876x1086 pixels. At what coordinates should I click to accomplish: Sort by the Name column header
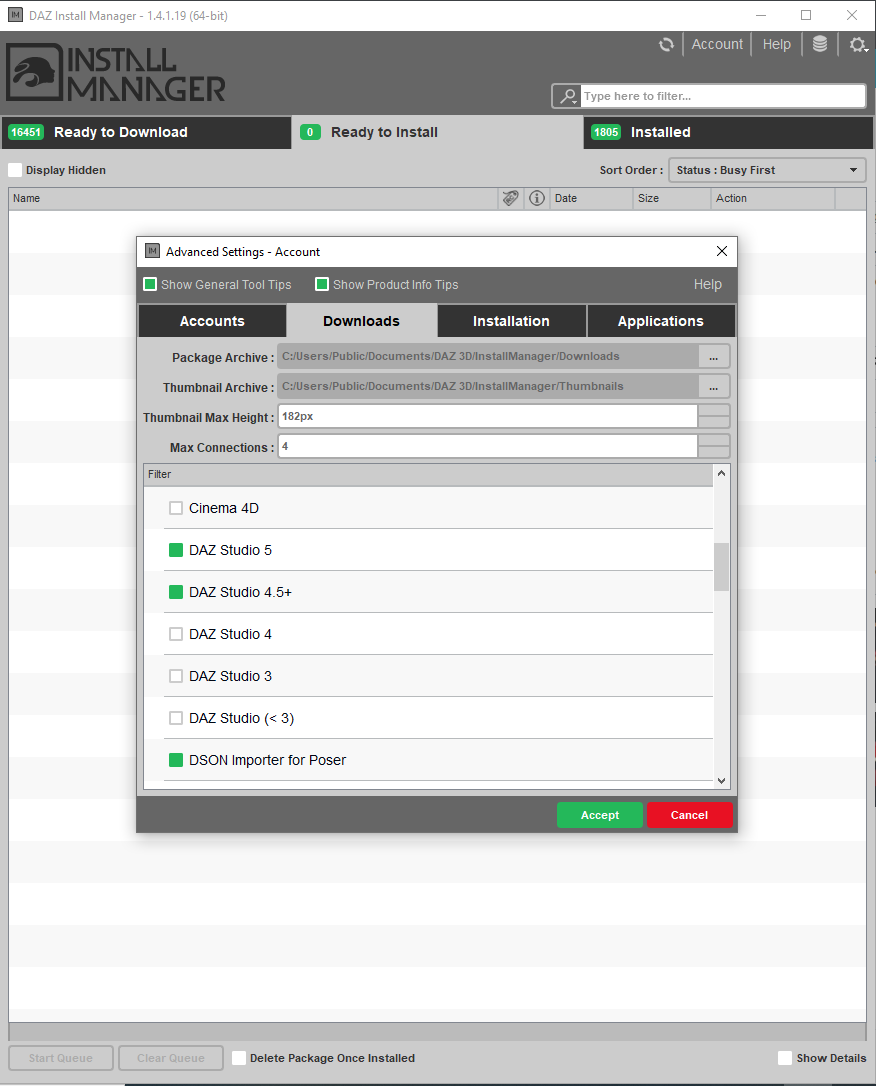[253, 198]
